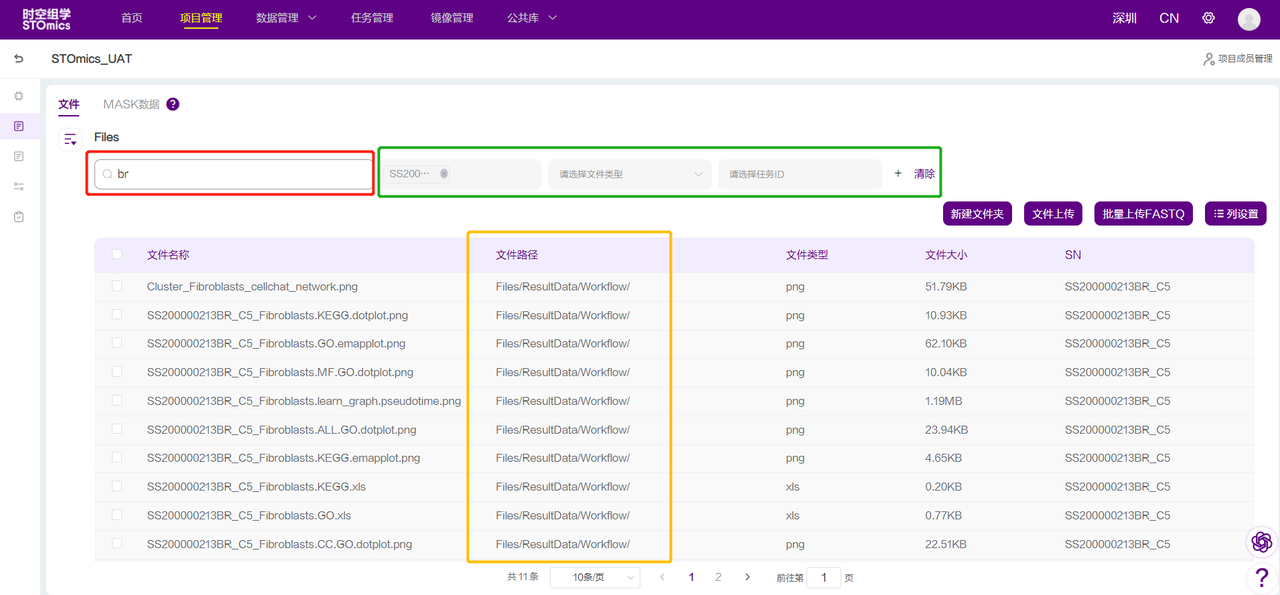The height and width of the screenshot is (595, 1280).
Task: Click the back arrow beside STOmics_UAT
Action: [18, 59]
